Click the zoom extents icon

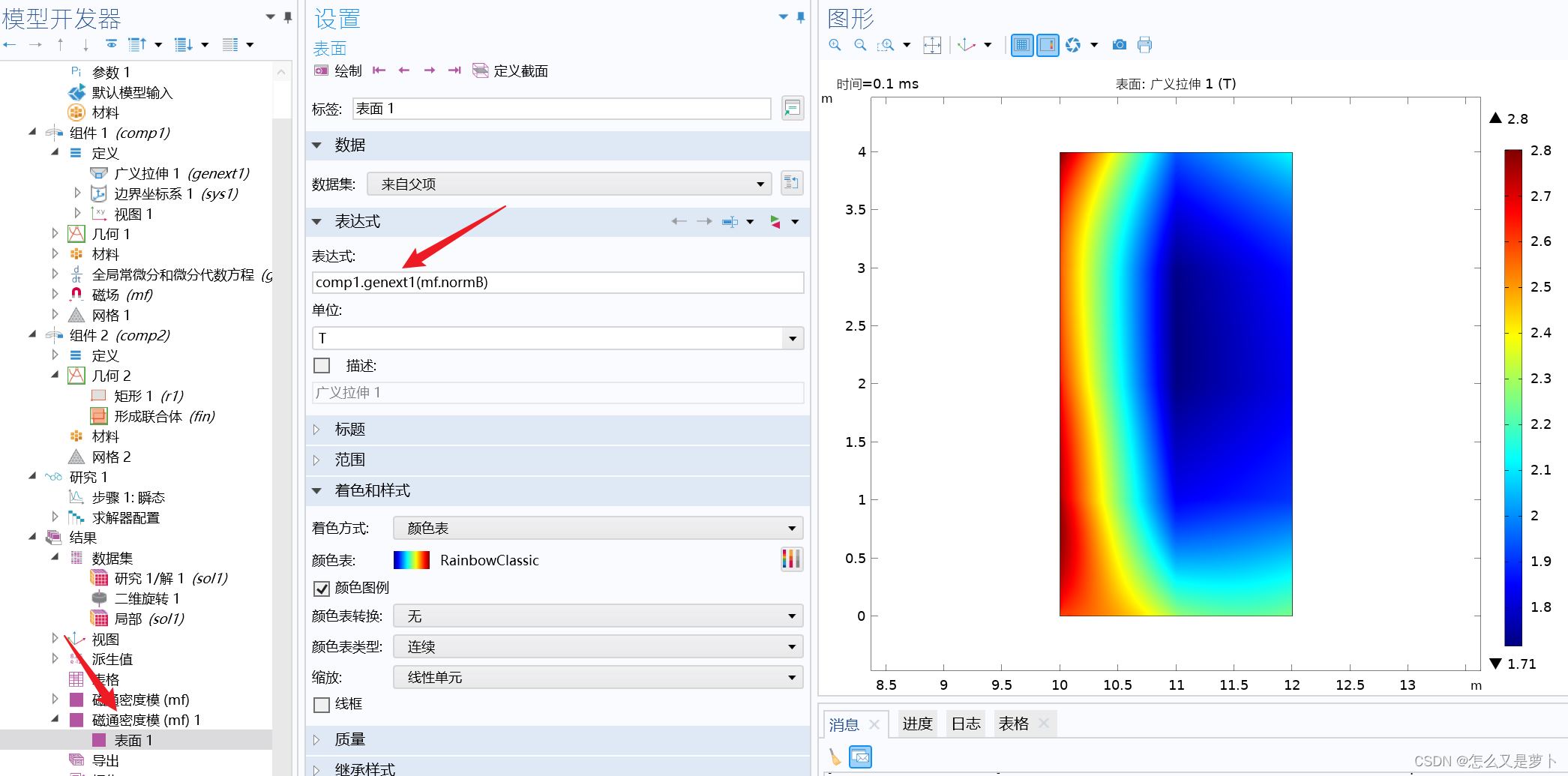point(932,45)
